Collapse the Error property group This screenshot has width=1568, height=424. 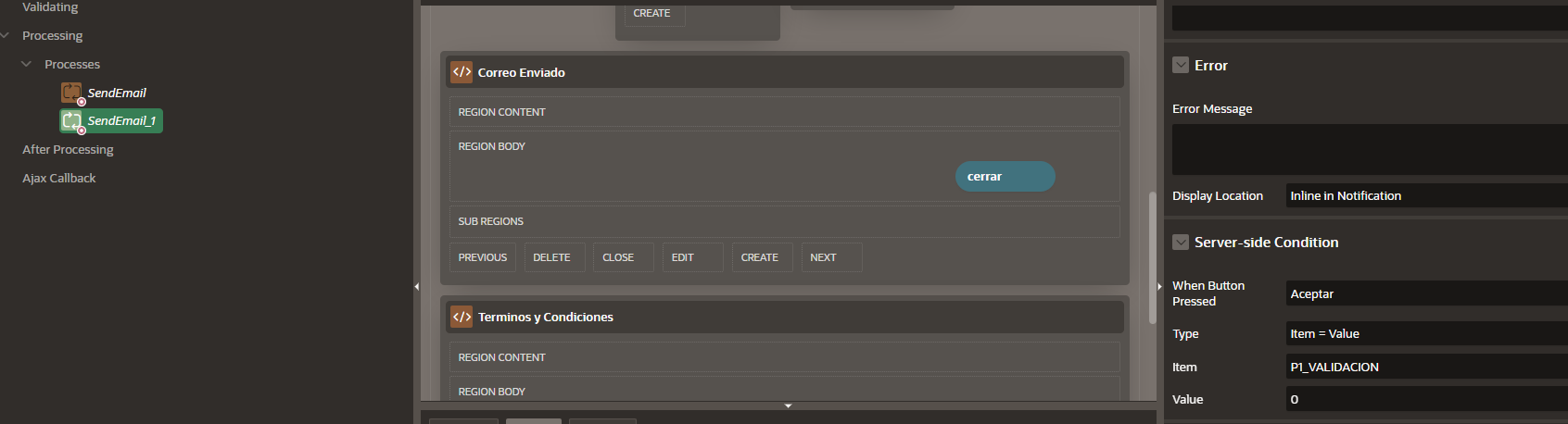[1181, 66]
